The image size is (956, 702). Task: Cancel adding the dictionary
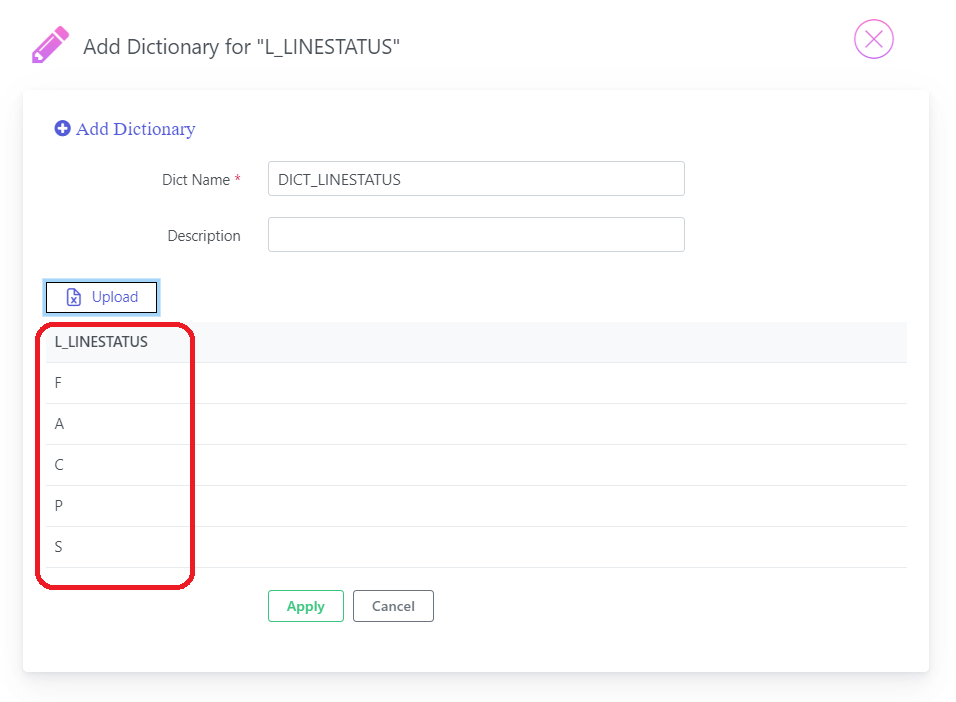click(393, 606)
